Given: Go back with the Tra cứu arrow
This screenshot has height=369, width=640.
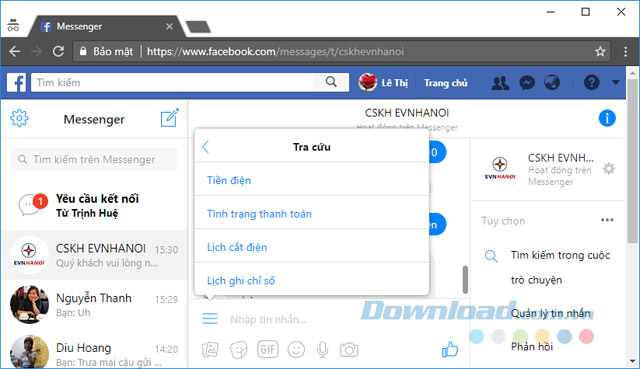Looking at the screenshot, I should coord(206,147).
